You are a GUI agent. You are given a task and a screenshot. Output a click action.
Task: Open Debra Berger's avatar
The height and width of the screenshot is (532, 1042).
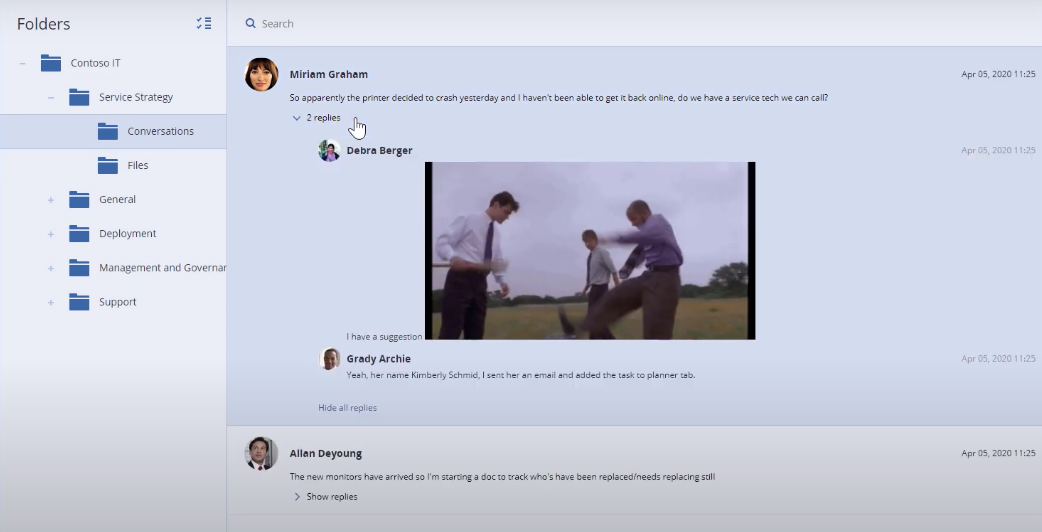[330, 151]
